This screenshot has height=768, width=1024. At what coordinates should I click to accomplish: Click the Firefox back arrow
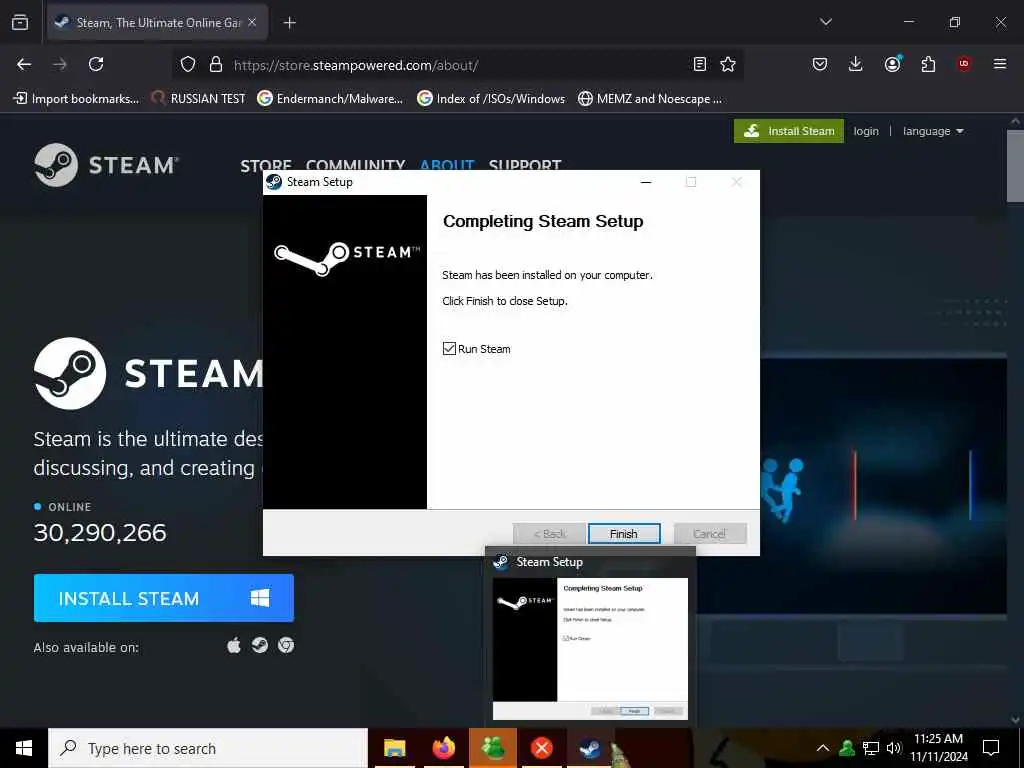tap(24, 64)
